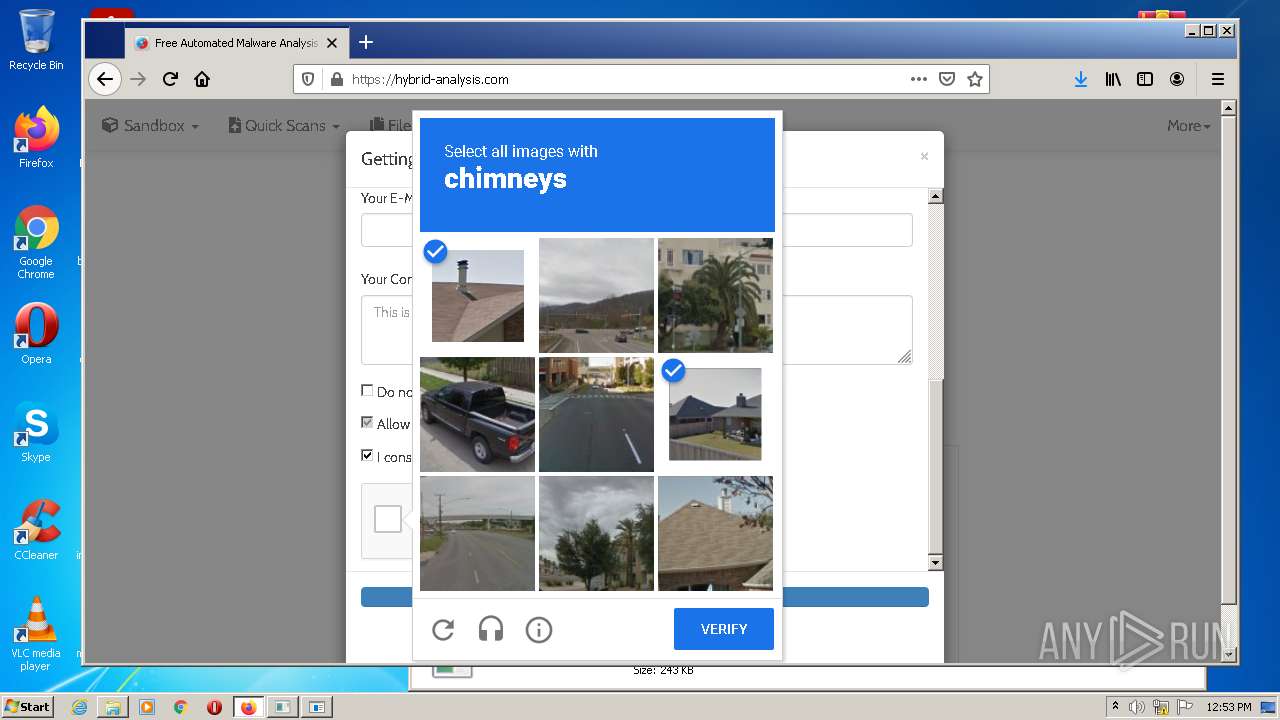The height and width of the screenshot is (720, 1280).
Task: Go back in Firefox
Action: (x=105, y=79)
